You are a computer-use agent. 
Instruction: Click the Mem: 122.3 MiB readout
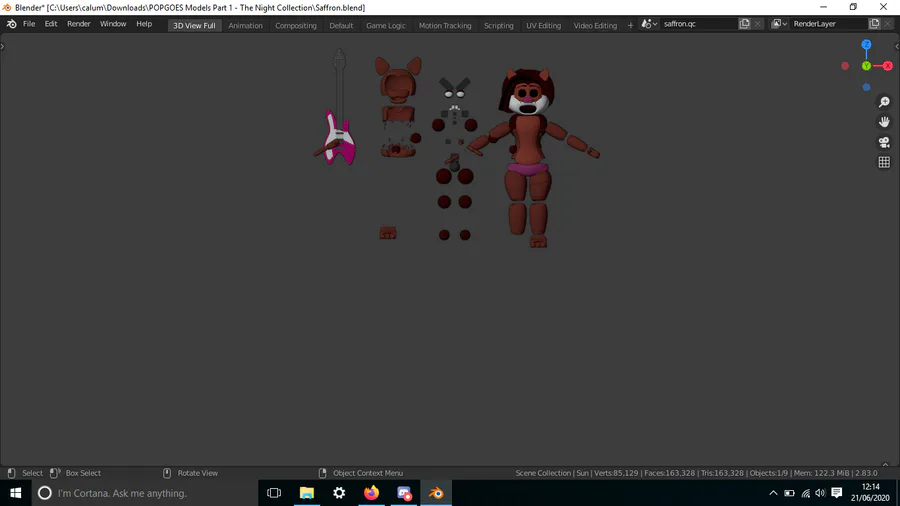[x=821, y=473]
